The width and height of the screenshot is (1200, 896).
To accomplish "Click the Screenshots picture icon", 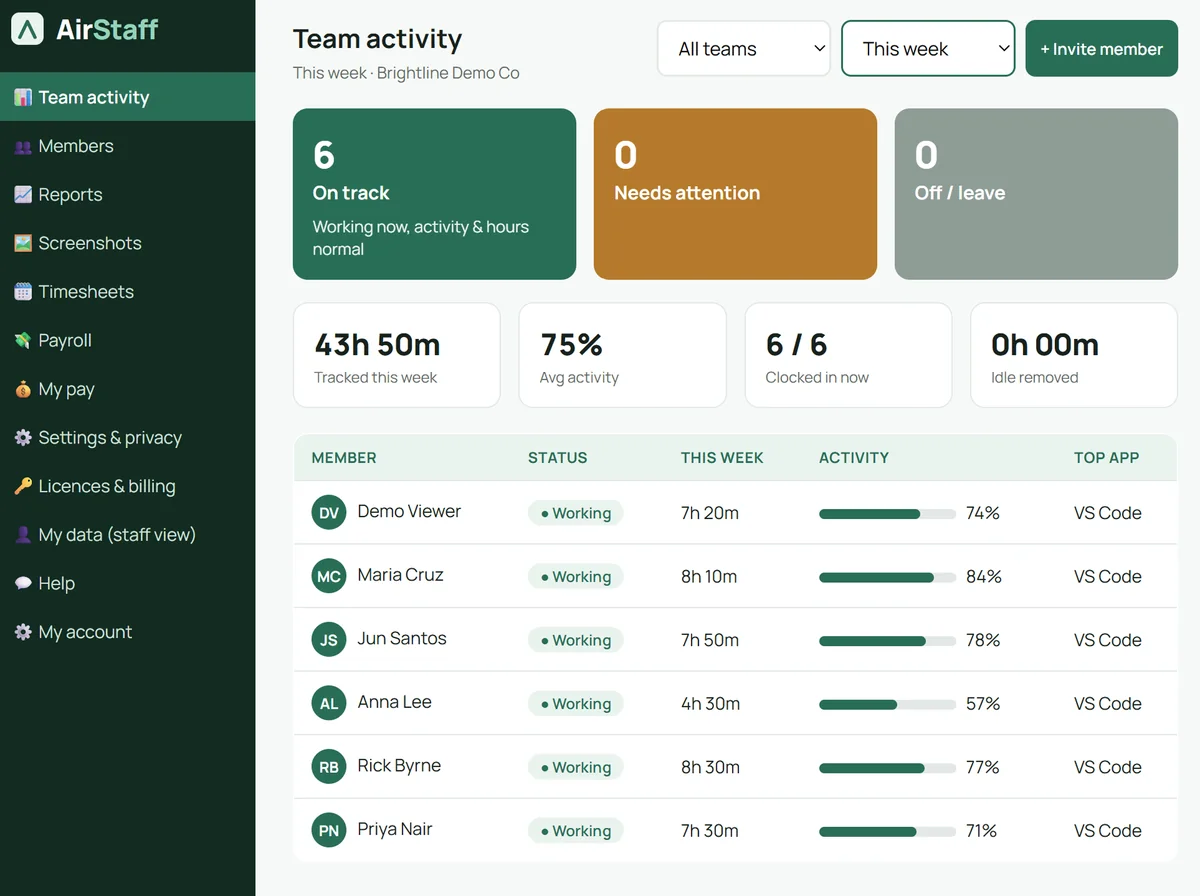I will click(x=23, y=243).
